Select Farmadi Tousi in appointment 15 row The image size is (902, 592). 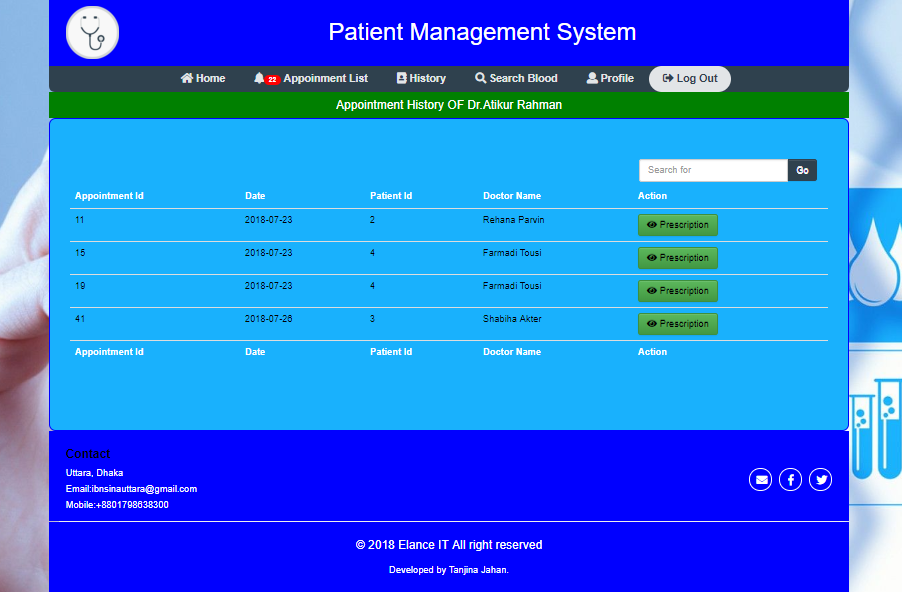[x=512, y=253]
